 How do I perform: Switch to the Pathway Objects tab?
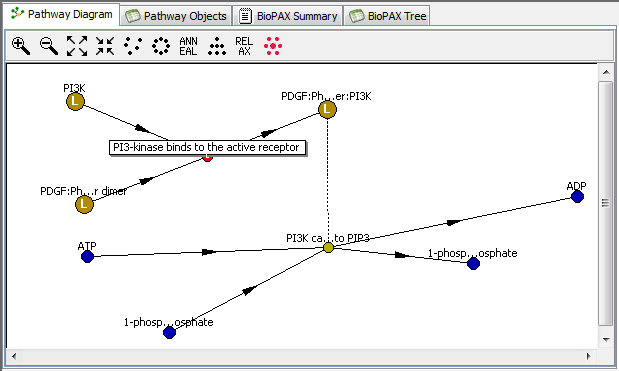(x=176, y=16)
